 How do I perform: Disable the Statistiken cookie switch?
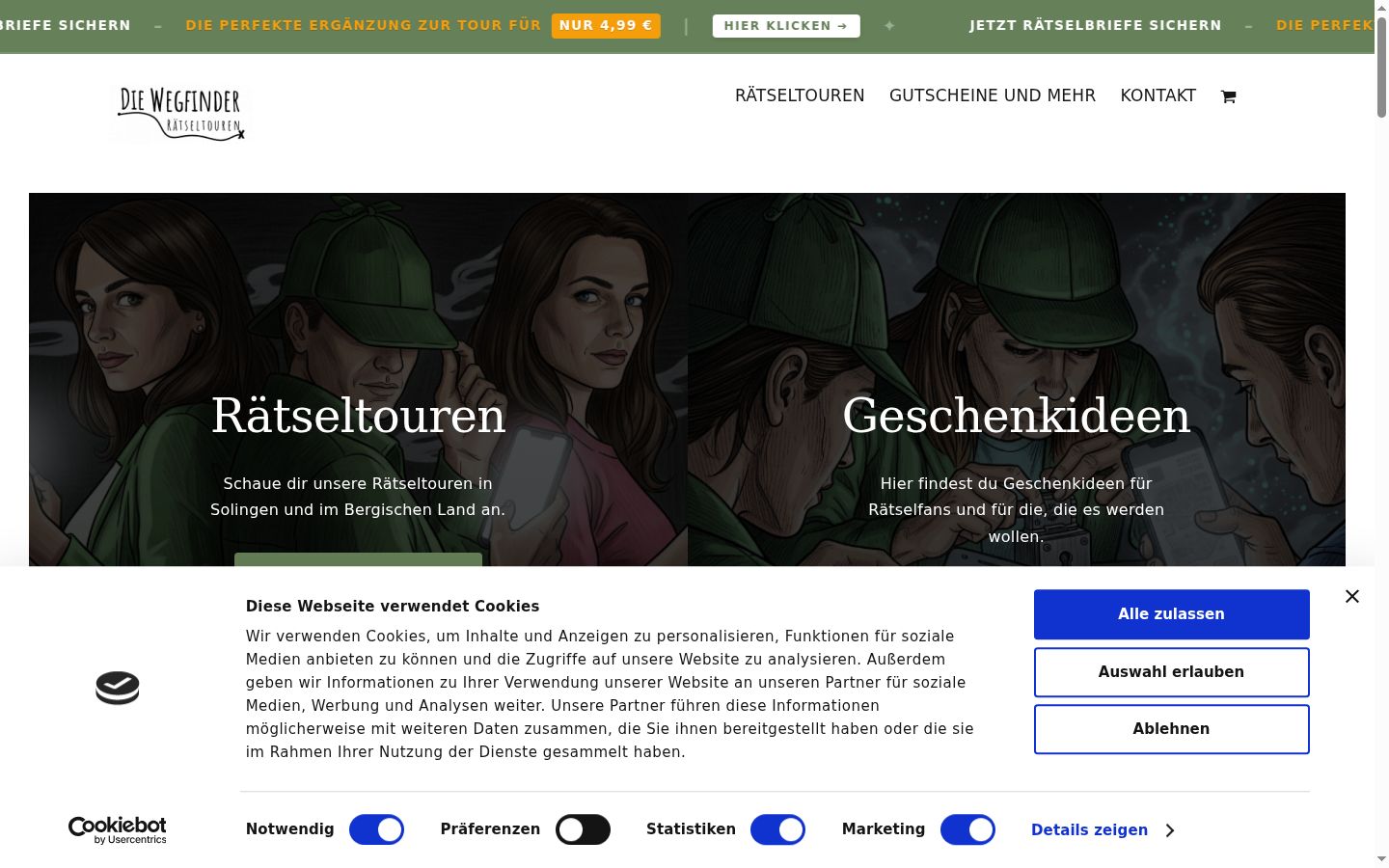pyautogui.click(x=777, y=829)
